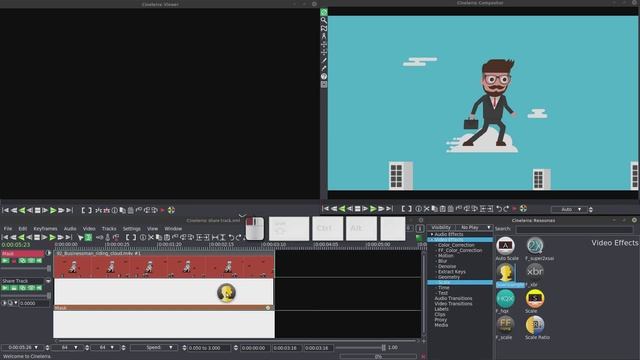The height and width of the screenshot is (360, 640).
Task: Select the F_super2xsai effect icon
Action: [x=535, y=246]
